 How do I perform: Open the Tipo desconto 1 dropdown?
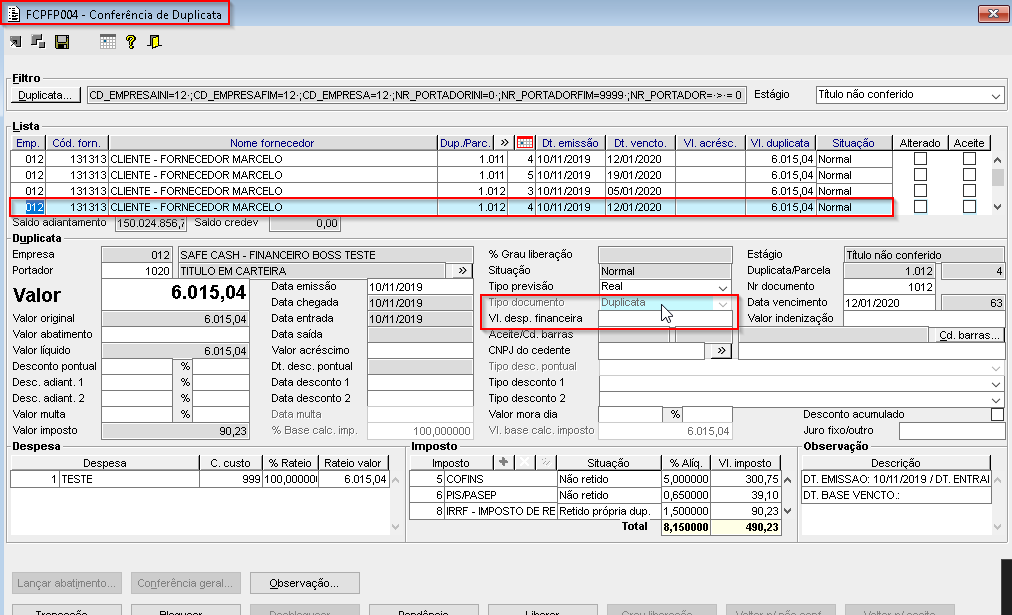click(x=994, y=383)
